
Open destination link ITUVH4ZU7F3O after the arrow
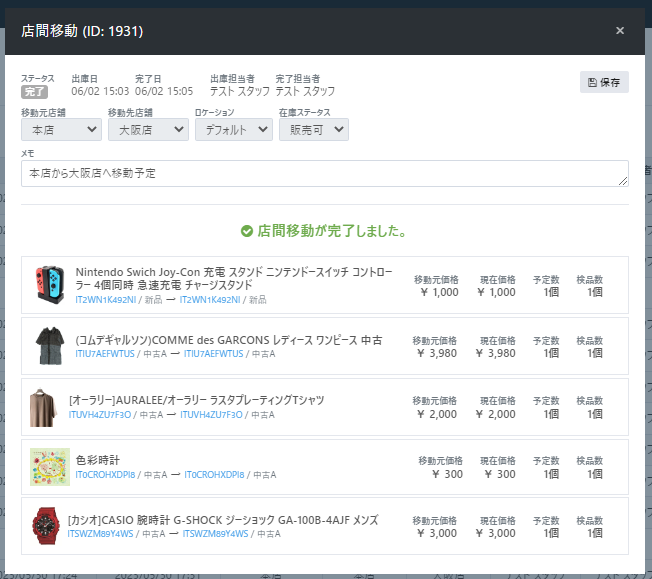click(211, 414)
